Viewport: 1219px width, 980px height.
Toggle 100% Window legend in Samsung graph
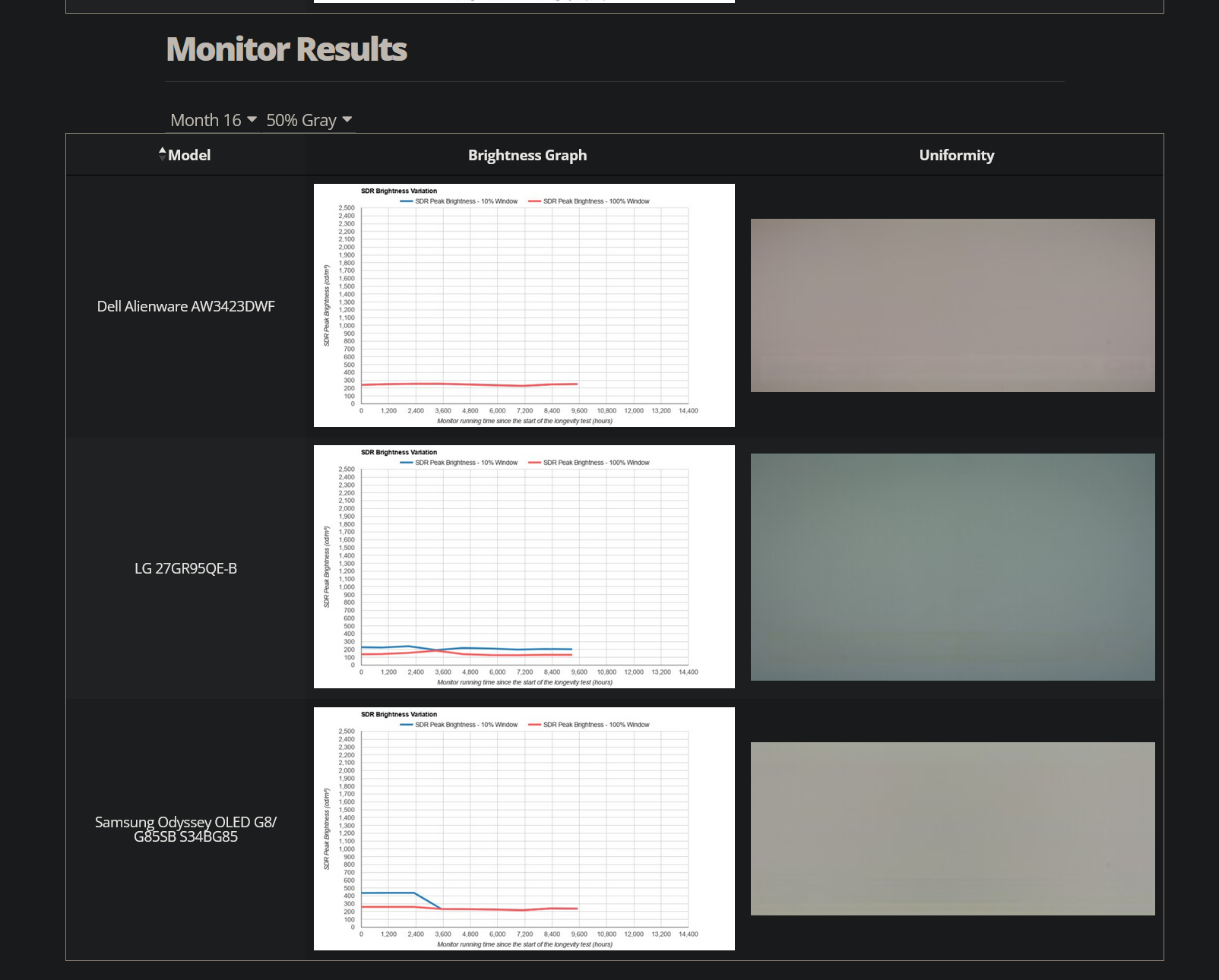click(589, 725)
